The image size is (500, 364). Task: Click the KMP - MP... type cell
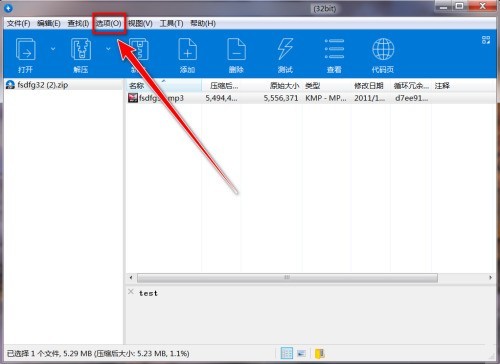(326, 98)
